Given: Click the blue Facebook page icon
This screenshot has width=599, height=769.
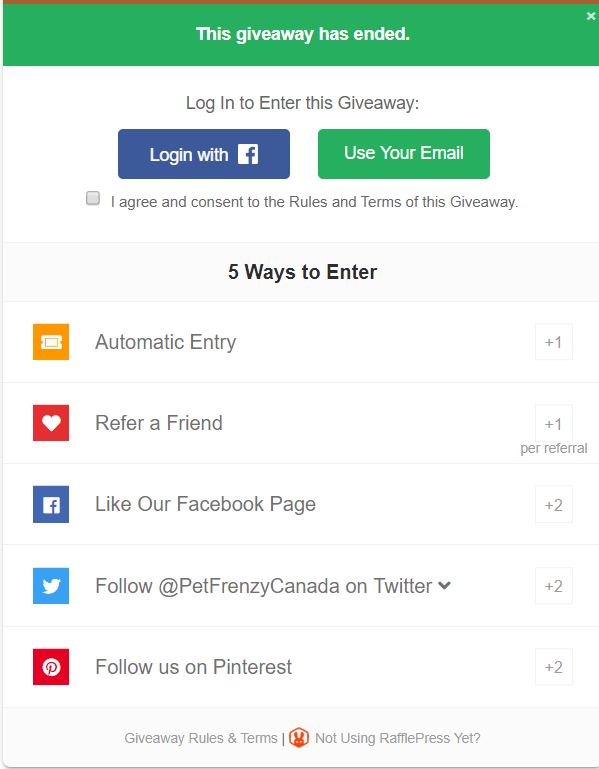Looking at the screenshot, I should [x=51, y=504].
